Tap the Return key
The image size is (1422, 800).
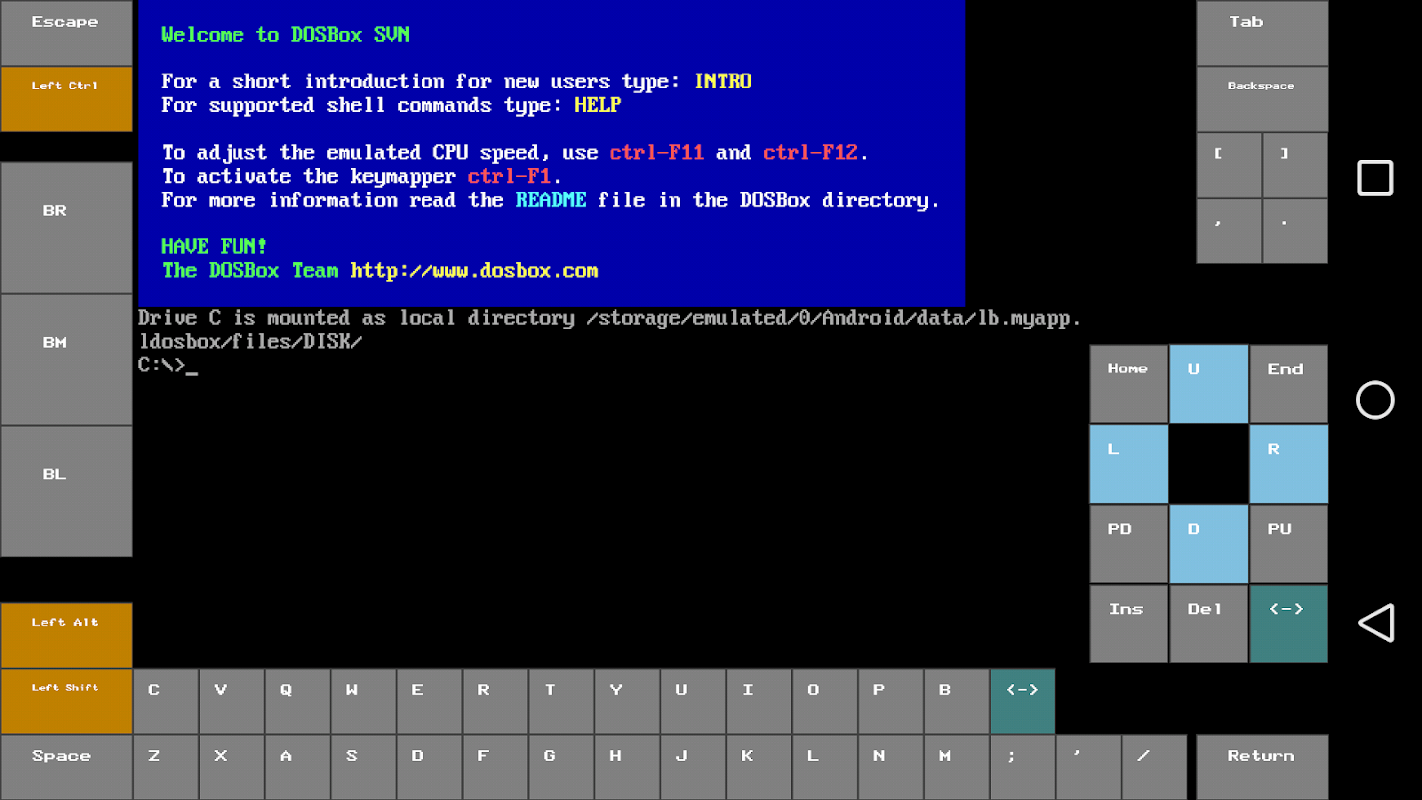click(1262, 767)
